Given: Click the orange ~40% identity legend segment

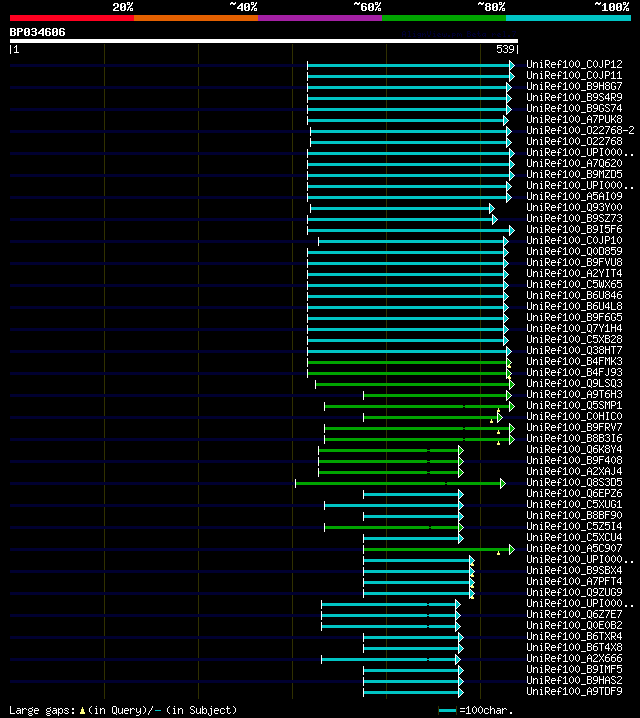Looking at the screenshot, I should coord(196,18).
